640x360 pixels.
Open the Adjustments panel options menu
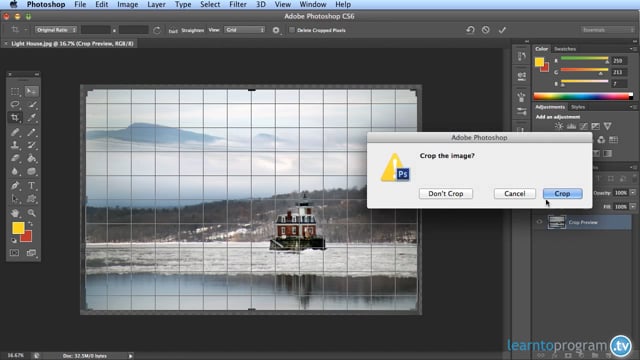tap(633, 107)
